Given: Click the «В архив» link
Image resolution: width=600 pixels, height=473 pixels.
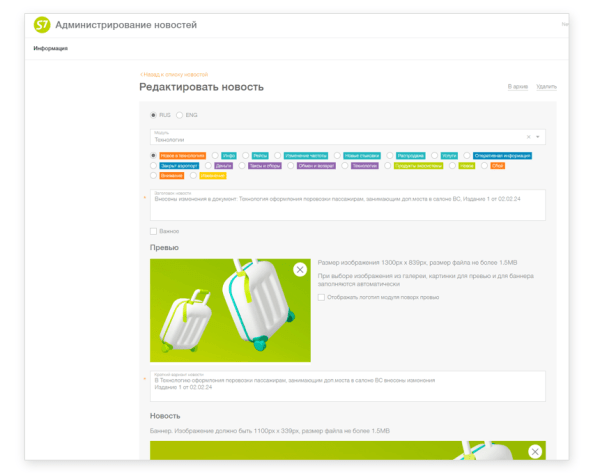Looking at the screenshot, I should (517, 87).
